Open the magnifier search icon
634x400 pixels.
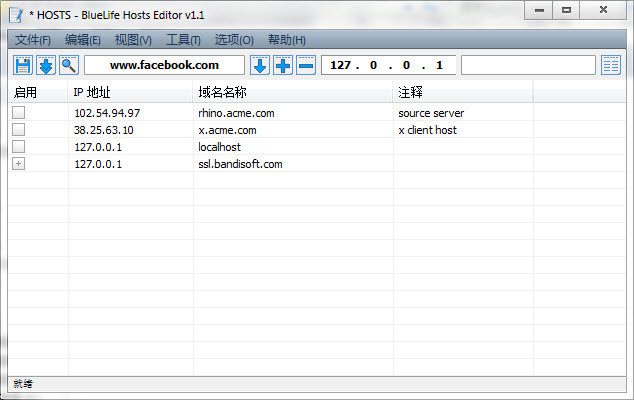click(x=69, y=65)
